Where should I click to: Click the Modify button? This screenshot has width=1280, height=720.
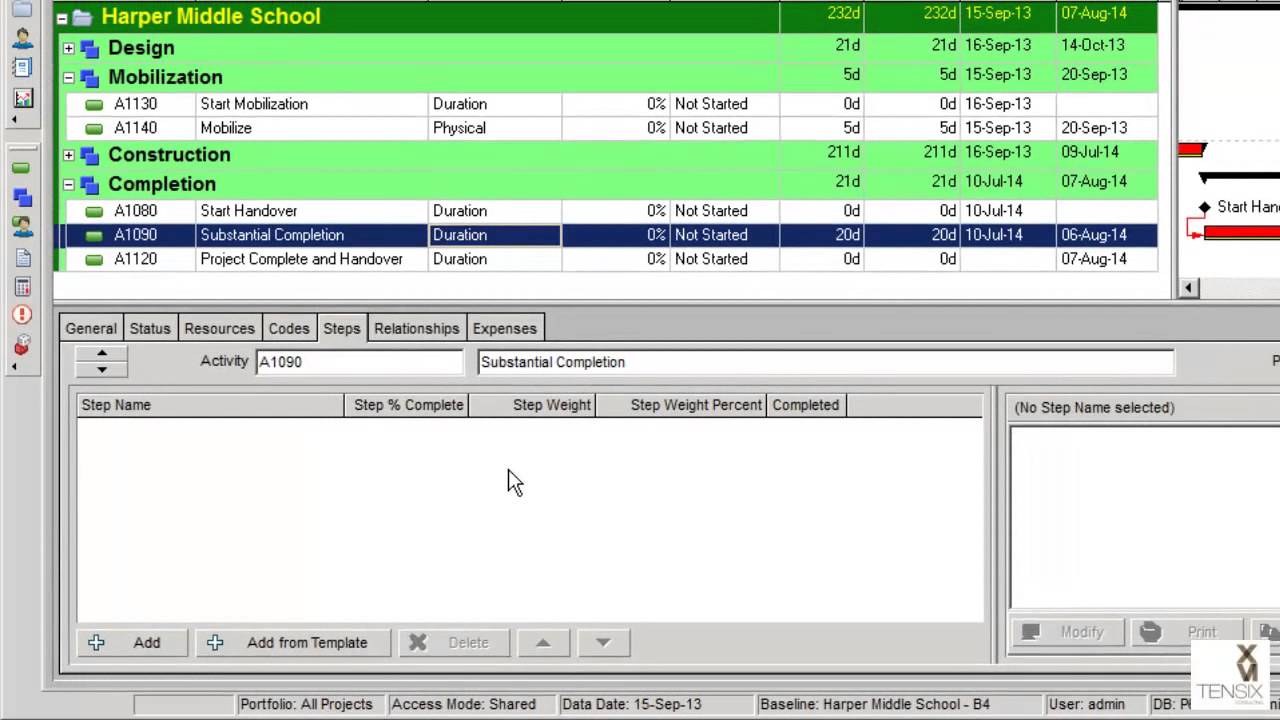pyautogui.click(x=1069, y=632)
